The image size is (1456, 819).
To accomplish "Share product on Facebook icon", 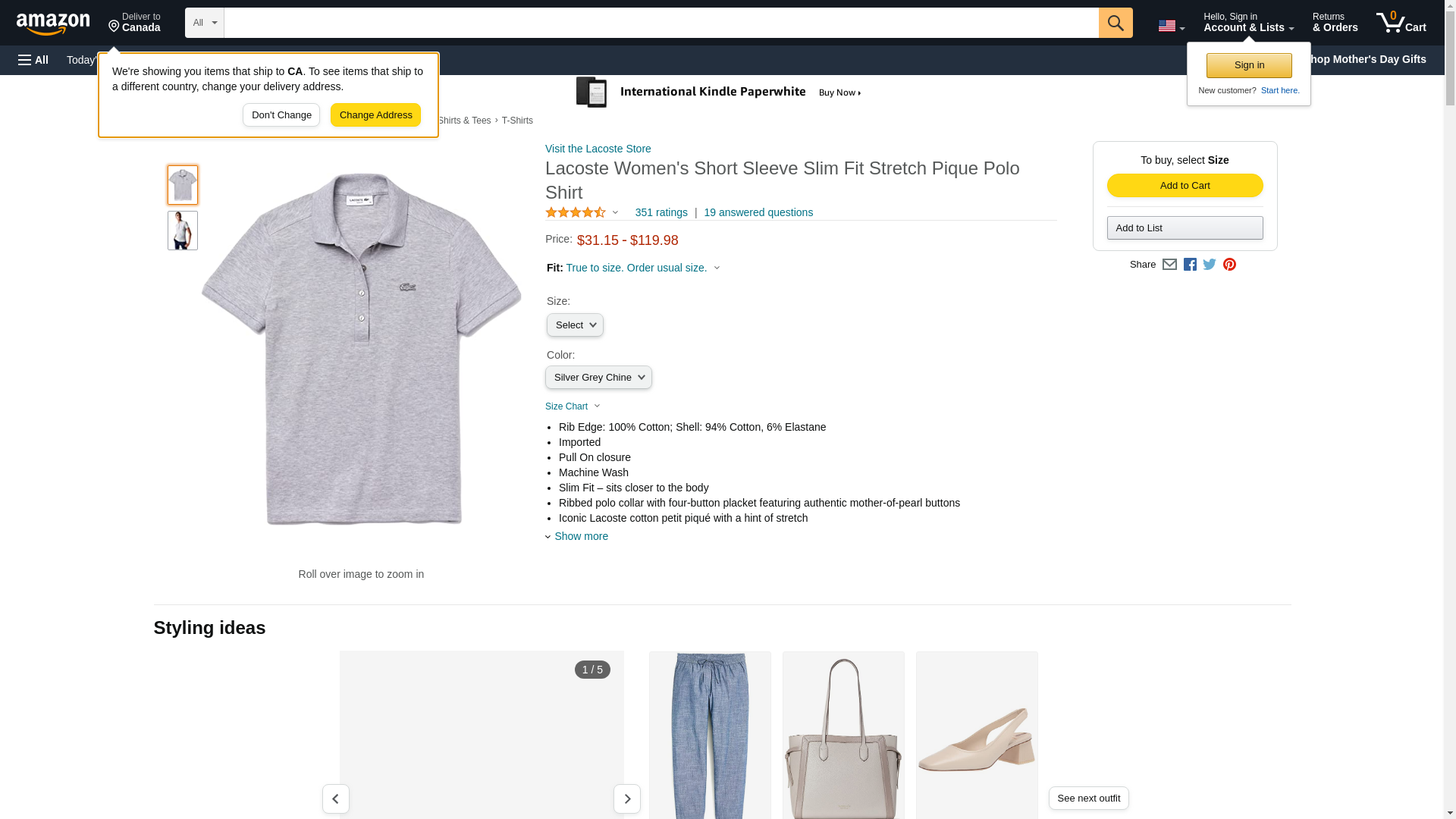I will click(x=1190, y=265).
